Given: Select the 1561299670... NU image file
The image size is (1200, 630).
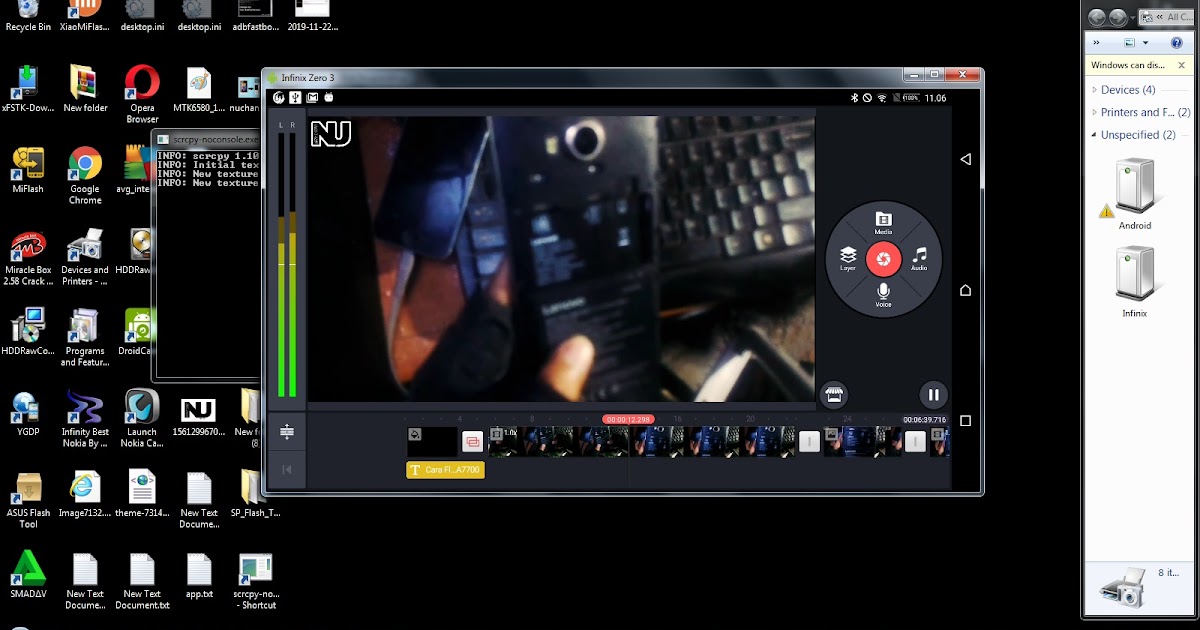Looking at the screenshot, I should pyautogui.click(x=199, y=419).
